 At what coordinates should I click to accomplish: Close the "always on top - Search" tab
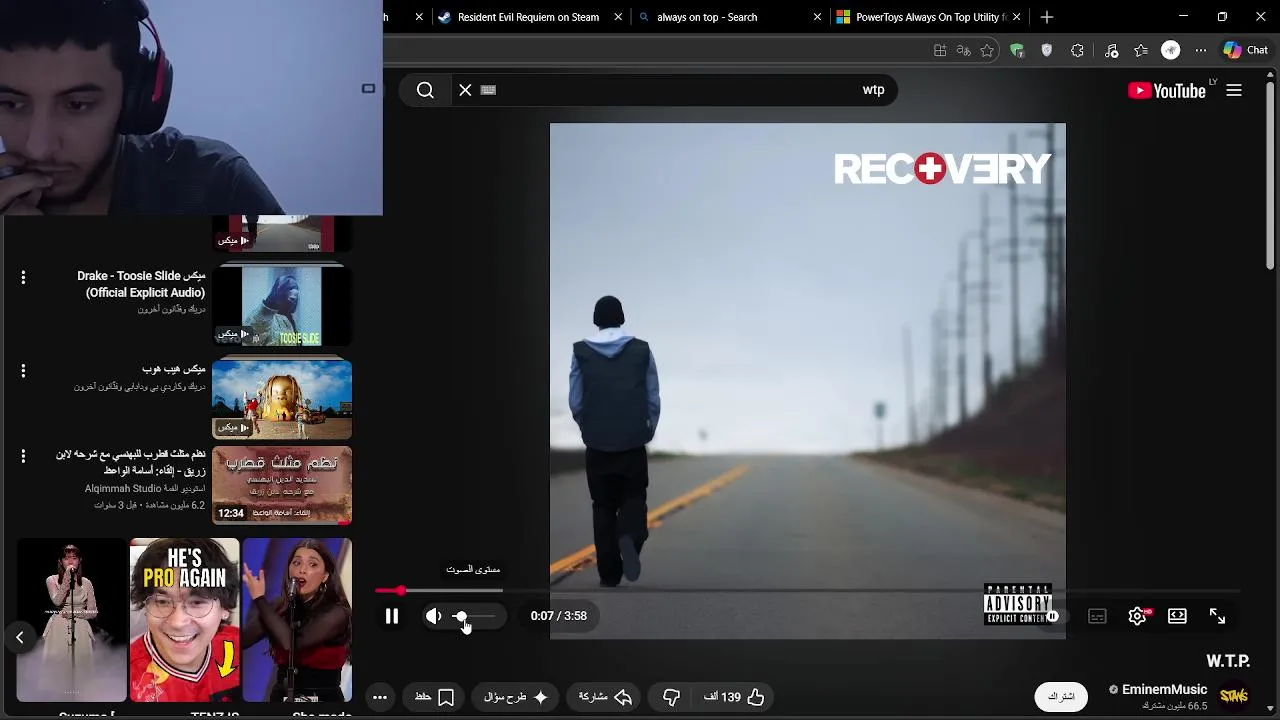coord(817,17)
